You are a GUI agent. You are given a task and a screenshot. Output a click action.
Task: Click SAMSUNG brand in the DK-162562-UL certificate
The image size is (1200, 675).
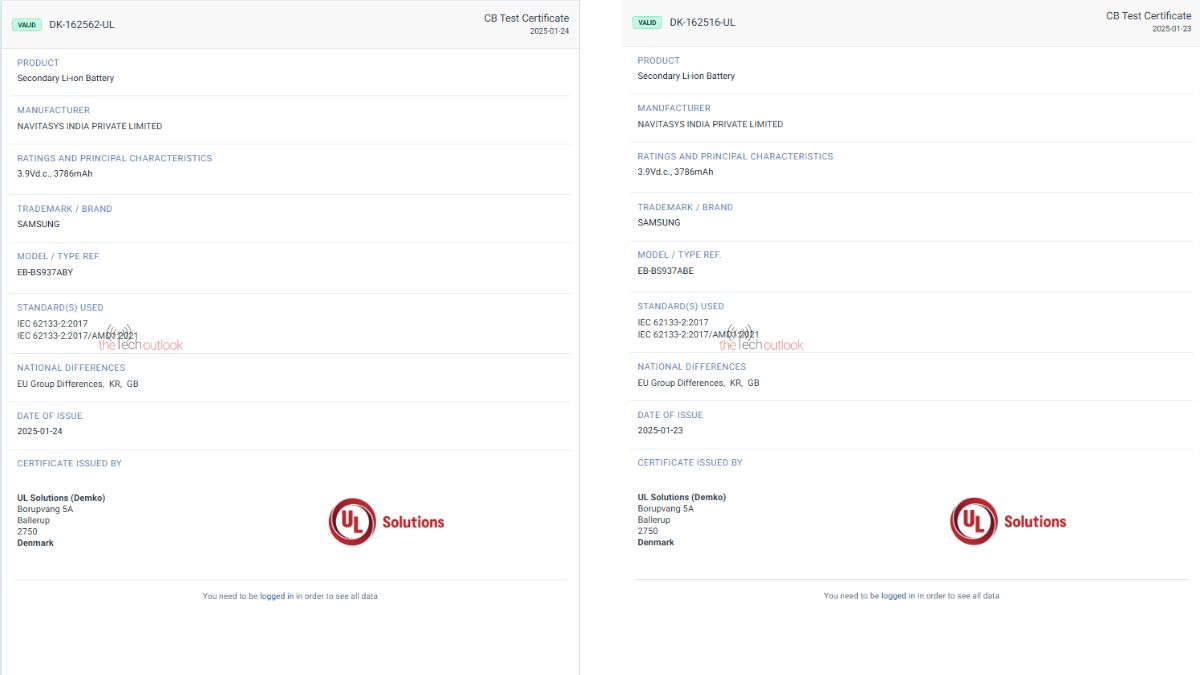tap(39, 224)
